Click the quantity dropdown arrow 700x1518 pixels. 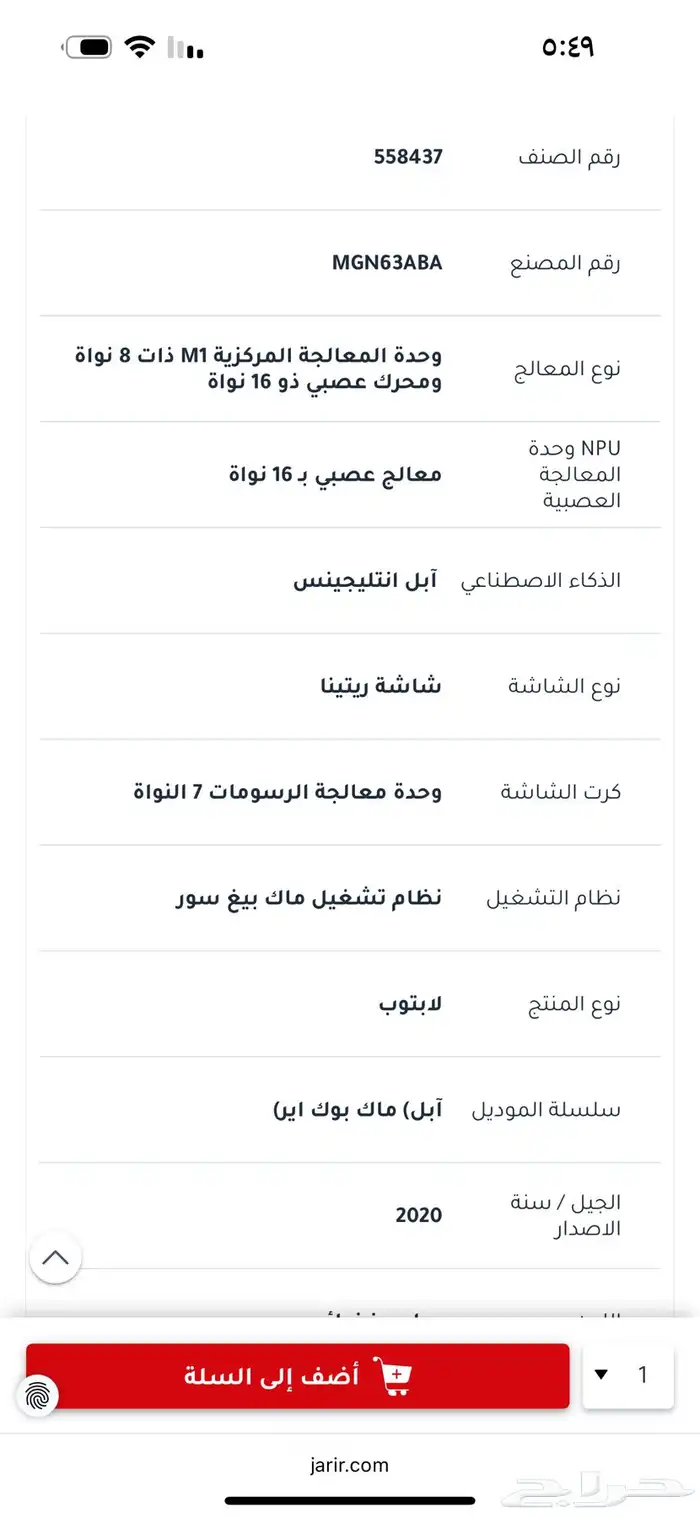(601, 1375)
